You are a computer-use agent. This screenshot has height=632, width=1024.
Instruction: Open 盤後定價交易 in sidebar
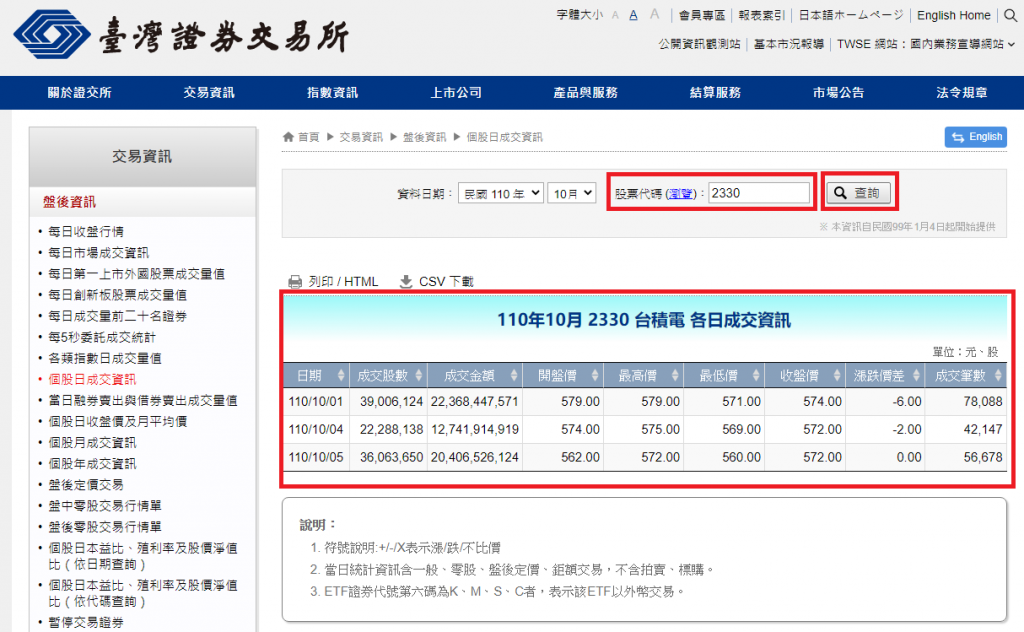tap(86, 484)
